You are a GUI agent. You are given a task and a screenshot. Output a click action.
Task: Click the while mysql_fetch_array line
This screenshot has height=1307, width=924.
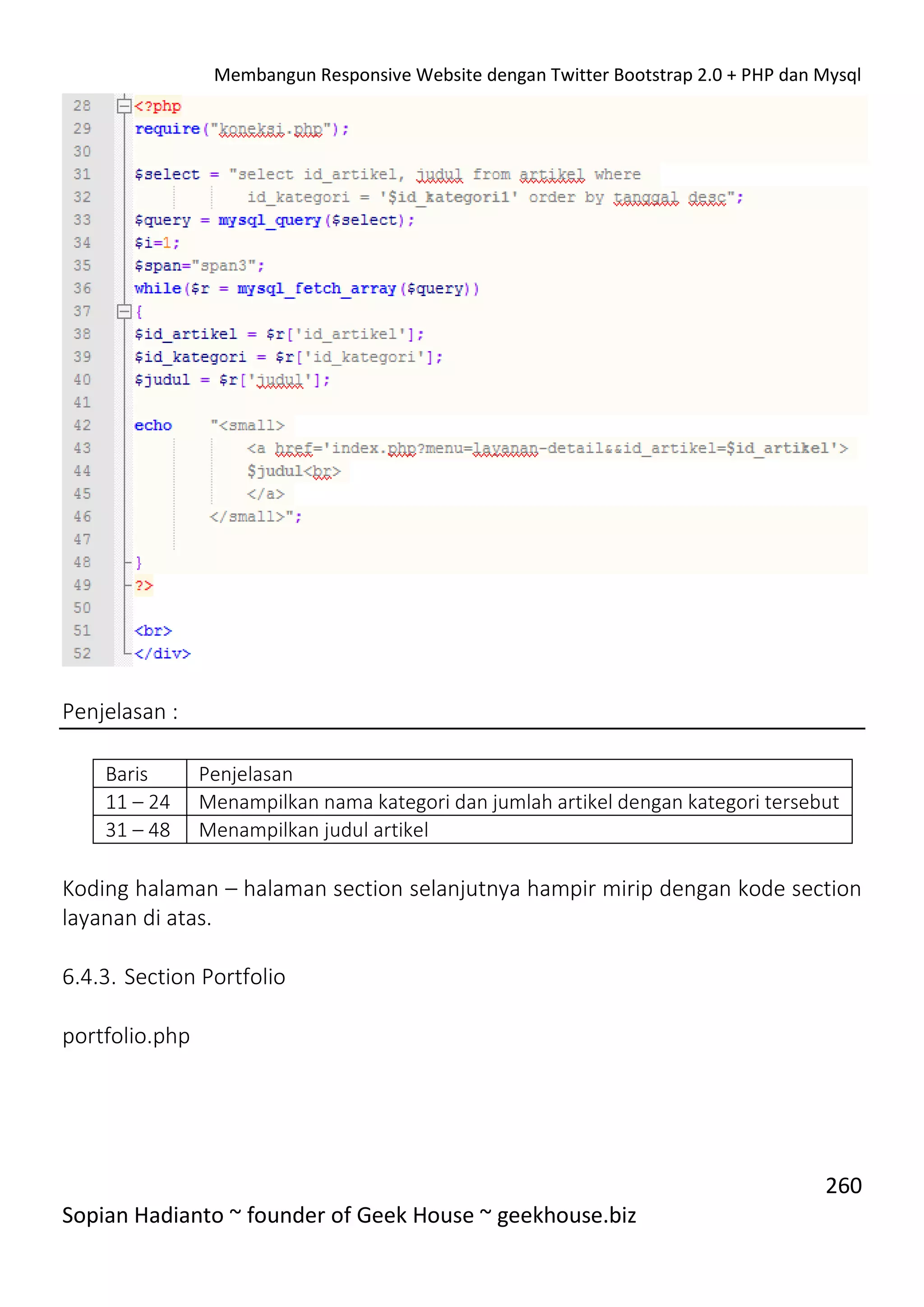pos(307,289)
